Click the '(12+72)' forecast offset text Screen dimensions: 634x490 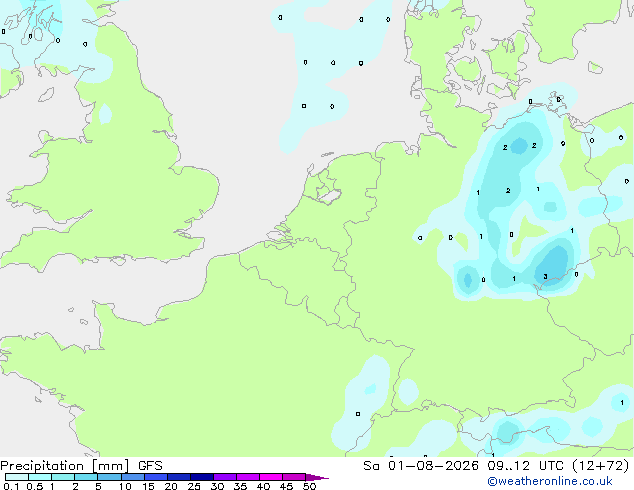coord(601,466)
